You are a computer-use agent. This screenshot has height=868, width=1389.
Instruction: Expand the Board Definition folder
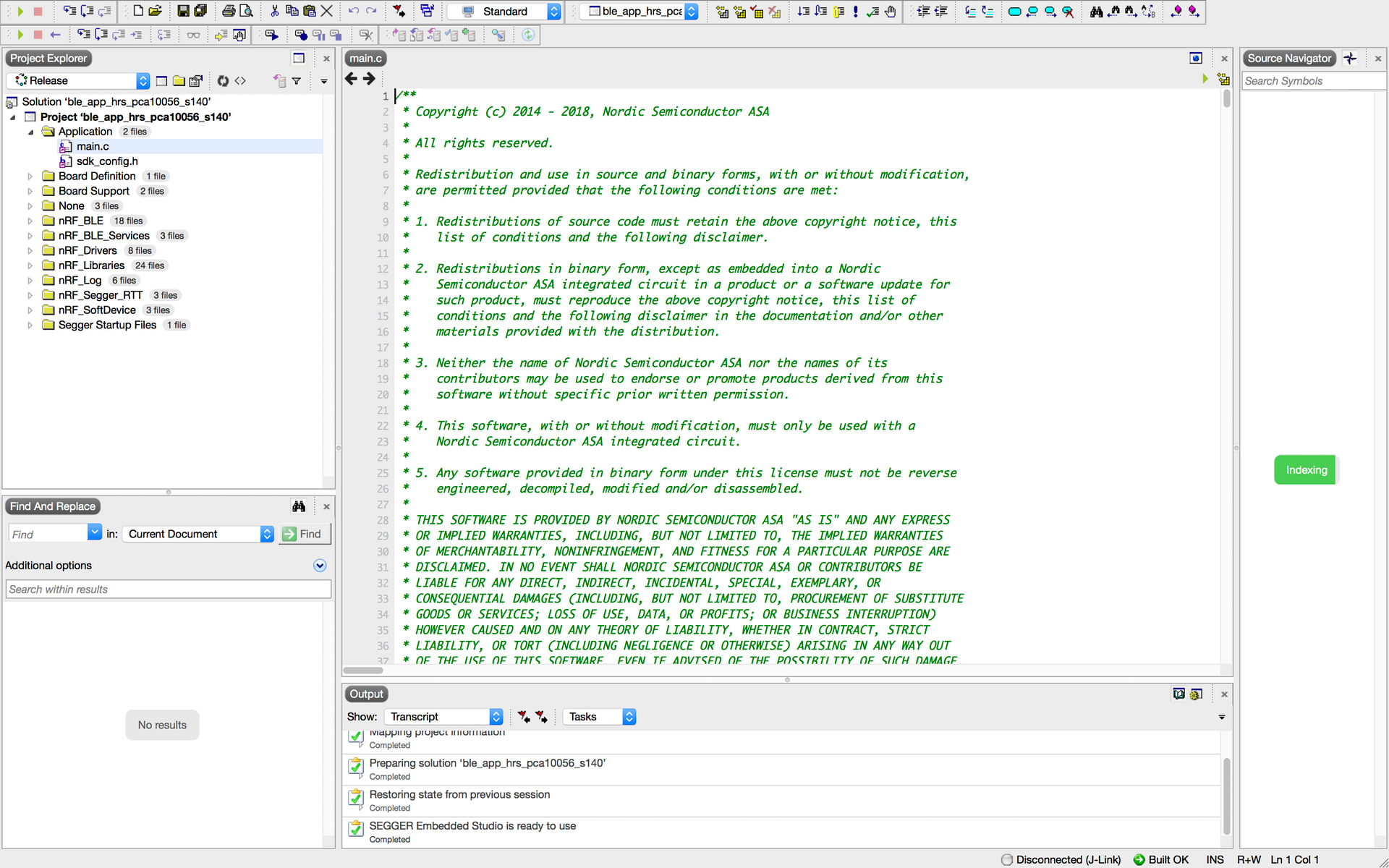tap(30, 176)
